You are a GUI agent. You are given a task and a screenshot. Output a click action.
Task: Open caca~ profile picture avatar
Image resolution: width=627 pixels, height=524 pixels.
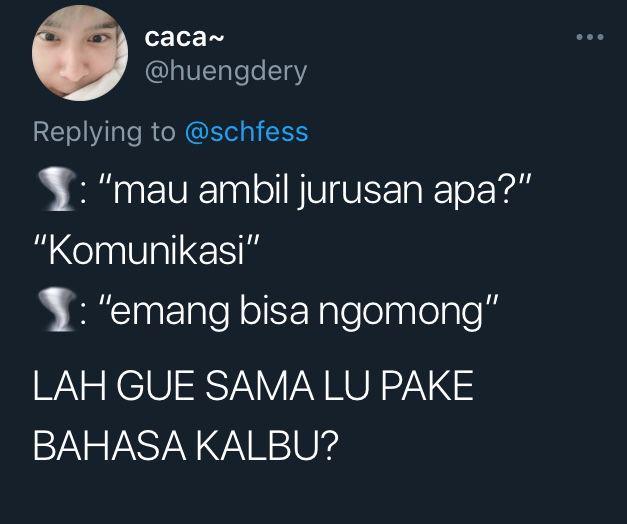pos(80,53)
